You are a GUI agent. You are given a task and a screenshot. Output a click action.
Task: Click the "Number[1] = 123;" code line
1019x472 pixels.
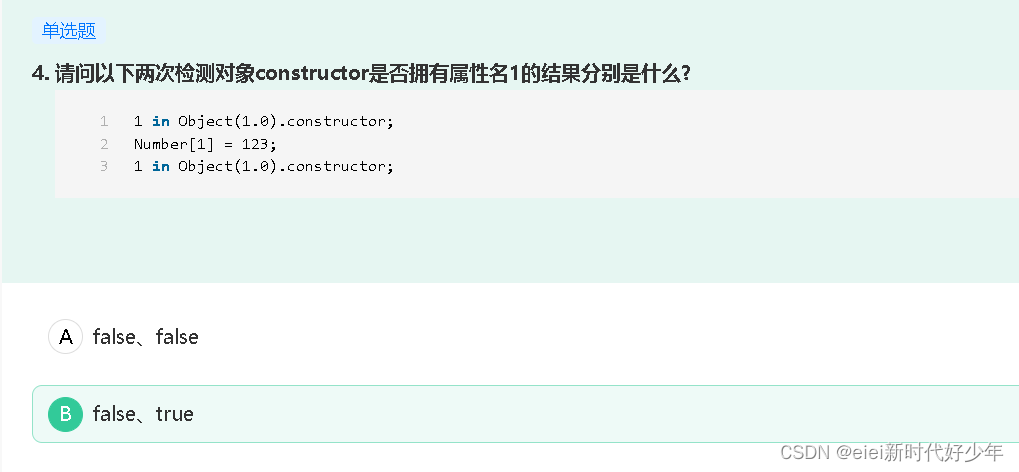point(205,144)
